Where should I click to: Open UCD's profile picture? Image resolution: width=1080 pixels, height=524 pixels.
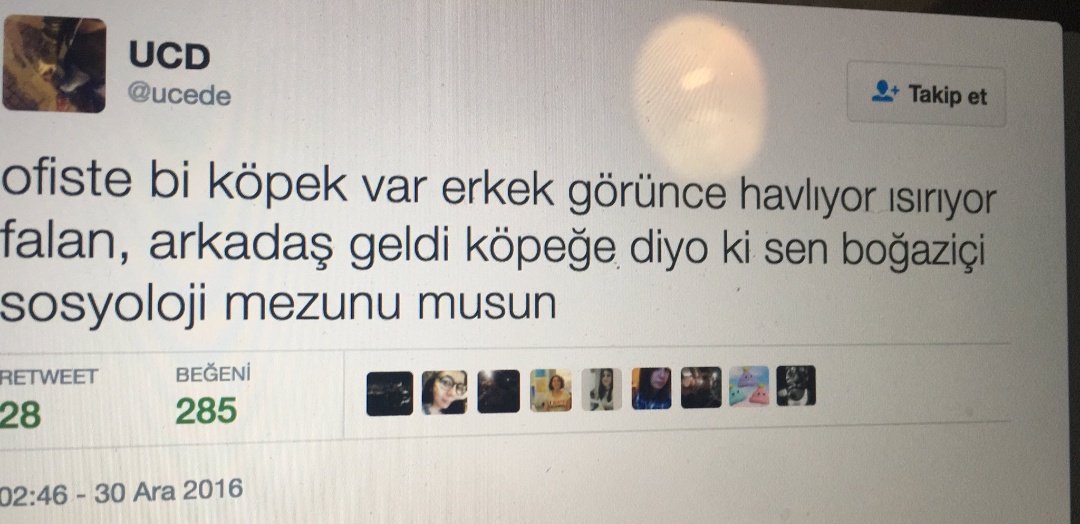click(x=54, y=65)
